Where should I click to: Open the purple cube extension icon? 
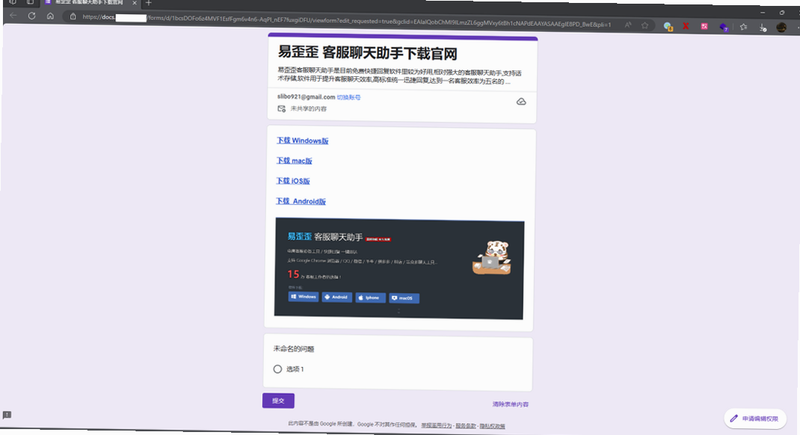tap(723, 27)
